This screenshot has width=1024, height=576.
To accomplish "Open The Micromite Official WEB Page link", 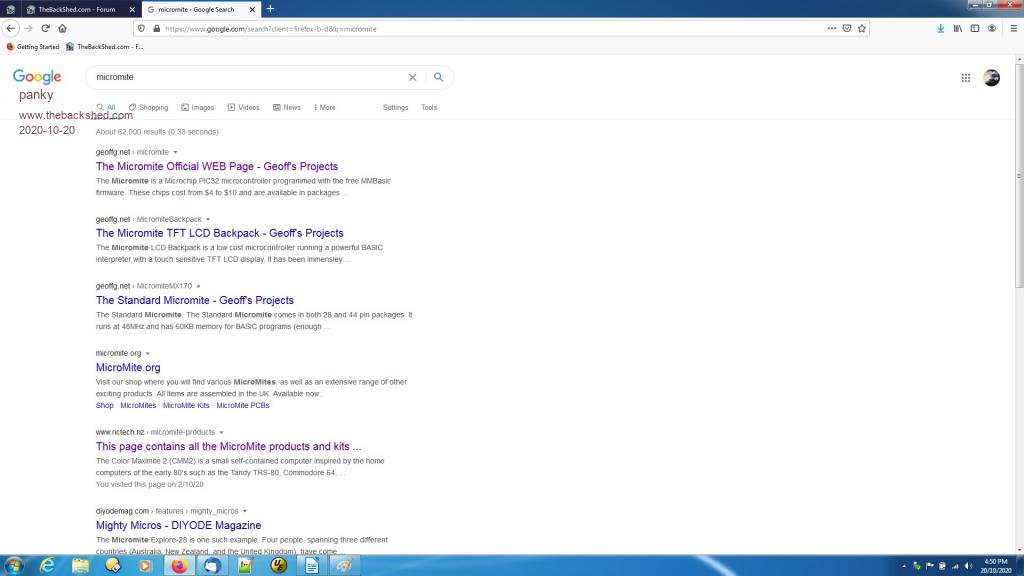I will tap(217, 166).
